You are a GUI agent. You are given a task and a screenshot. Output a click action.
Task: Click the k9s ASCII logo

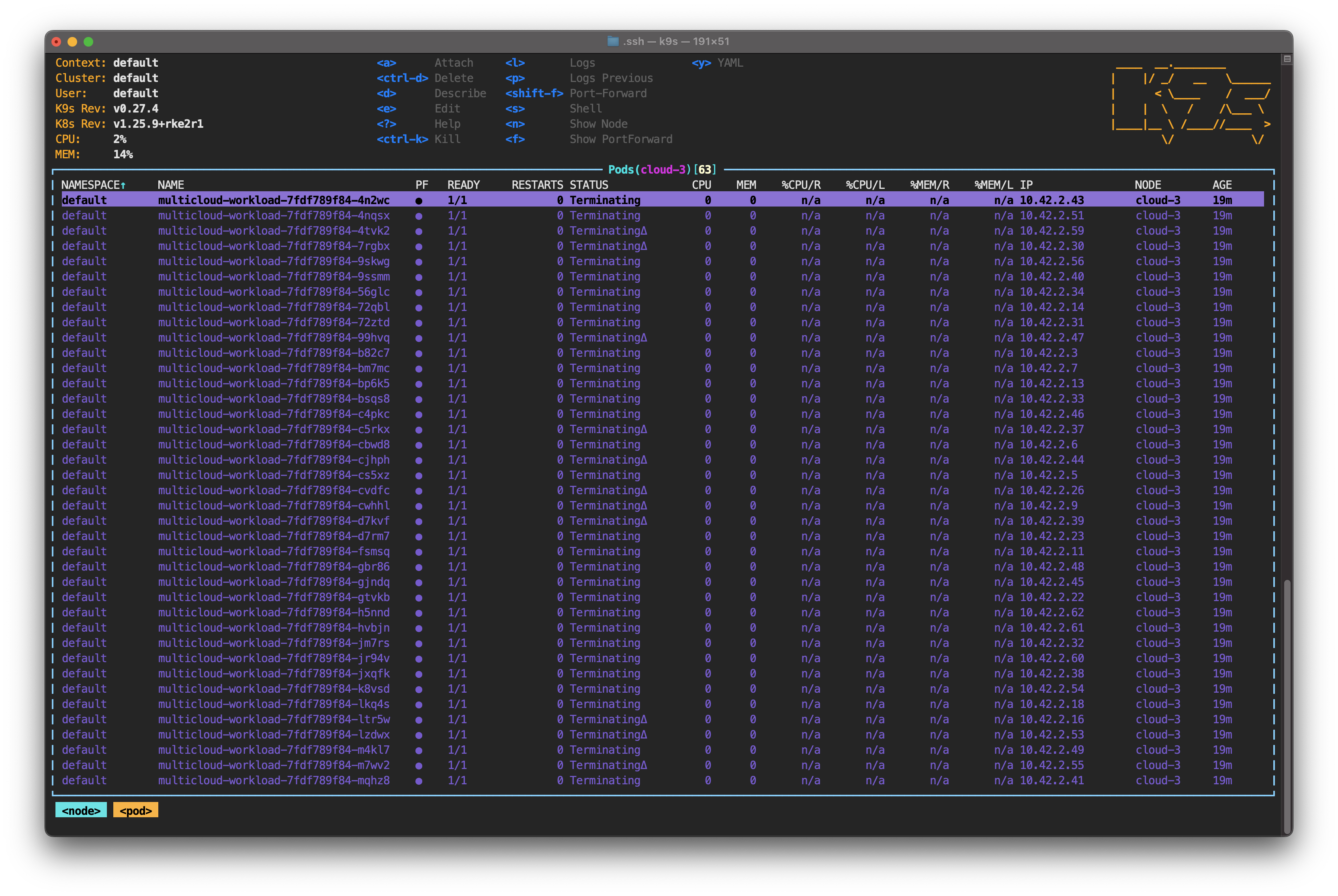[1191, 103]
